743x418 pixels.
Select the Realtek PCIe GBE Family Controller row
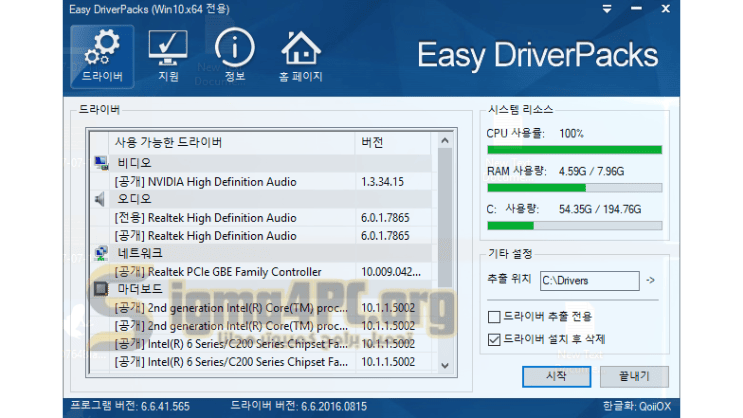(261, 272)
